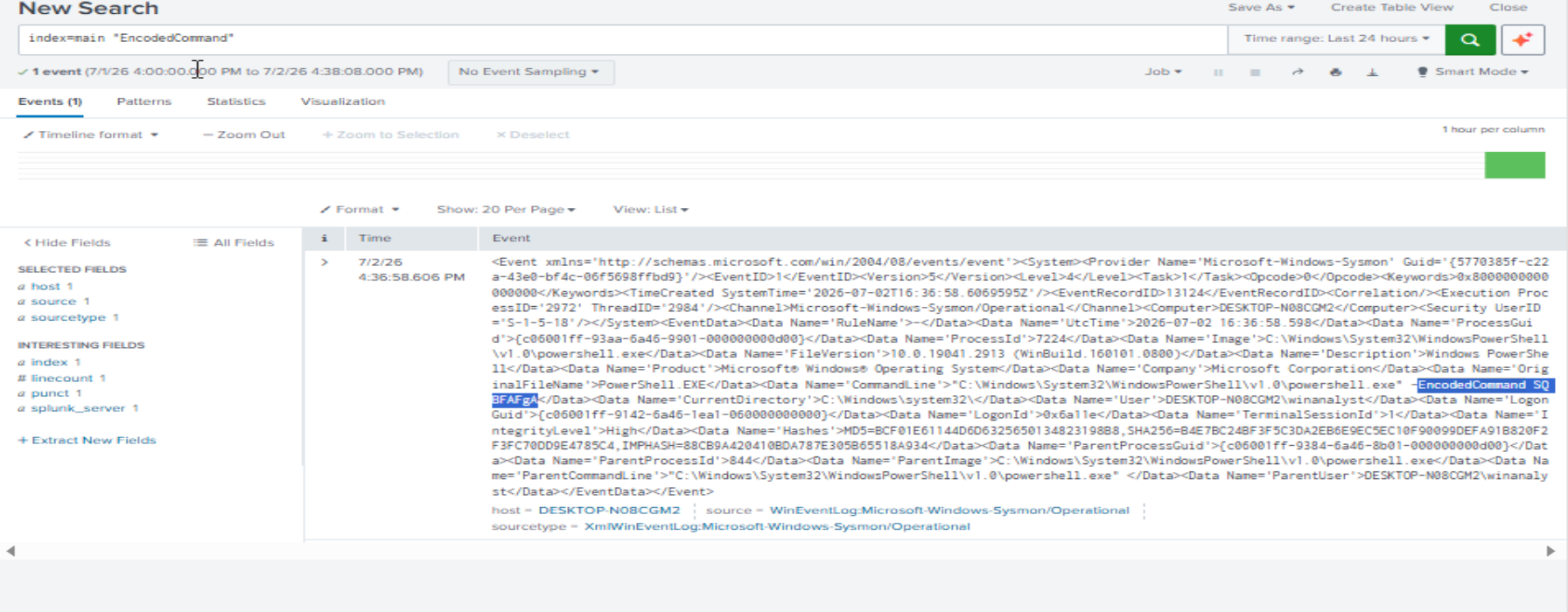
Task: Click Zoom Out on timeline
Action: [244, 135]
